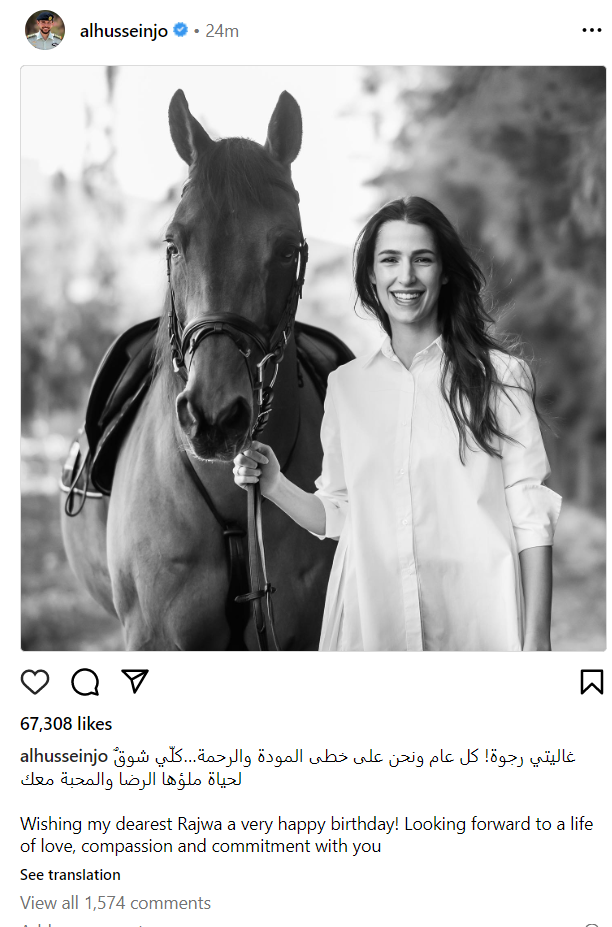Image resolution: width=612 pixels, height=927 pixels.
Task: Click the English caption beginning 'Wishing my dearest'
Action: pyautogui.click(x=306, y=835)
